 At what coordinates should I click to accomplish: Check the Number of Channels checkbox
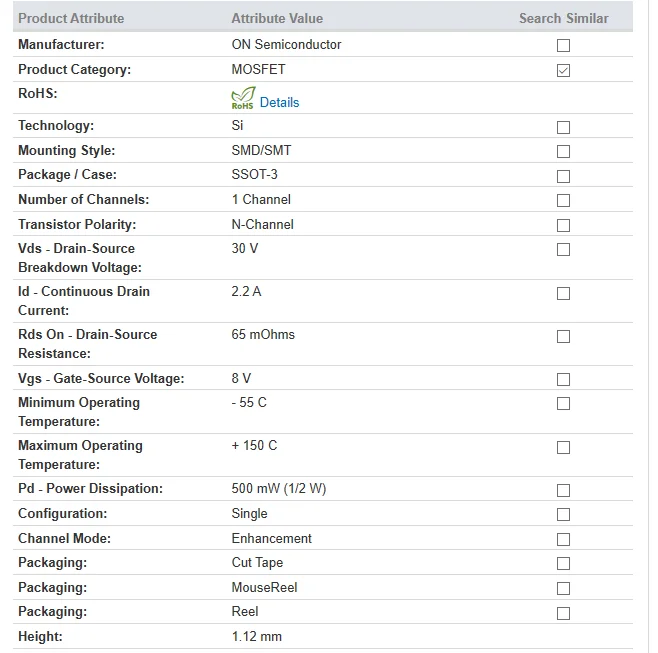563,201
